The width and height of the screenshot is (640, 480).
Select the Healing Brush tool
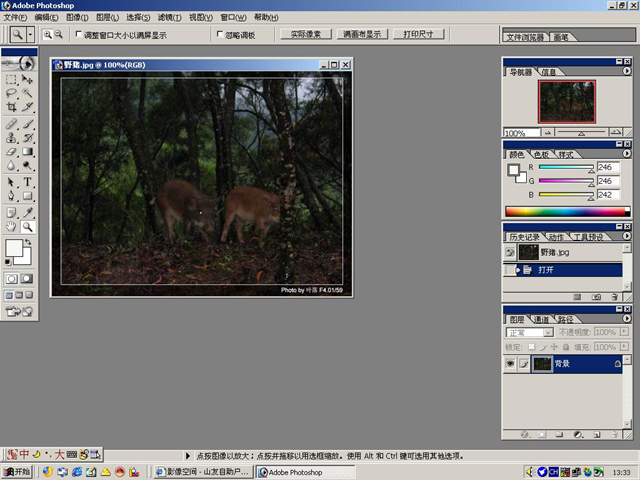point(11,124)
